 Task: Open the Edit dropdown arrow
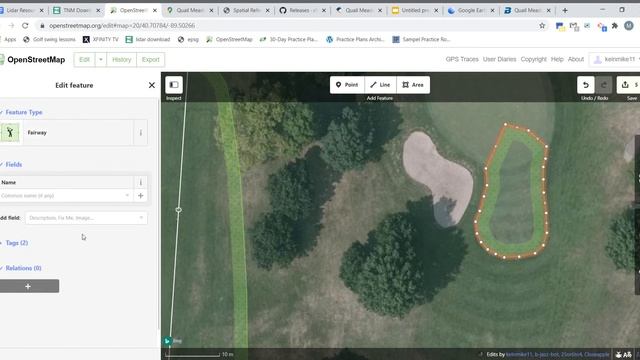click(101, 60)
